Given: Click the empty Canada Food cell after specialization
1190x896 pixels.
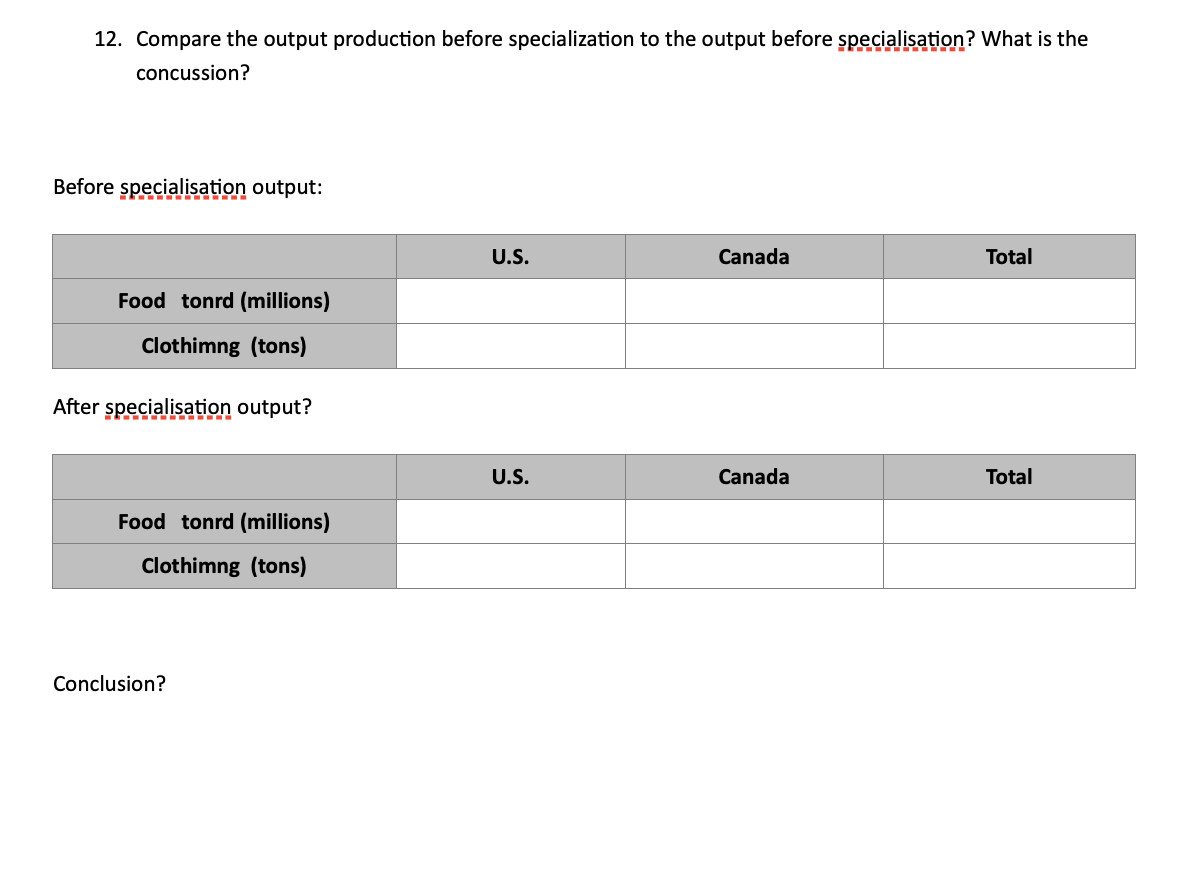Looking at the screenshot, I should [753, 521].
